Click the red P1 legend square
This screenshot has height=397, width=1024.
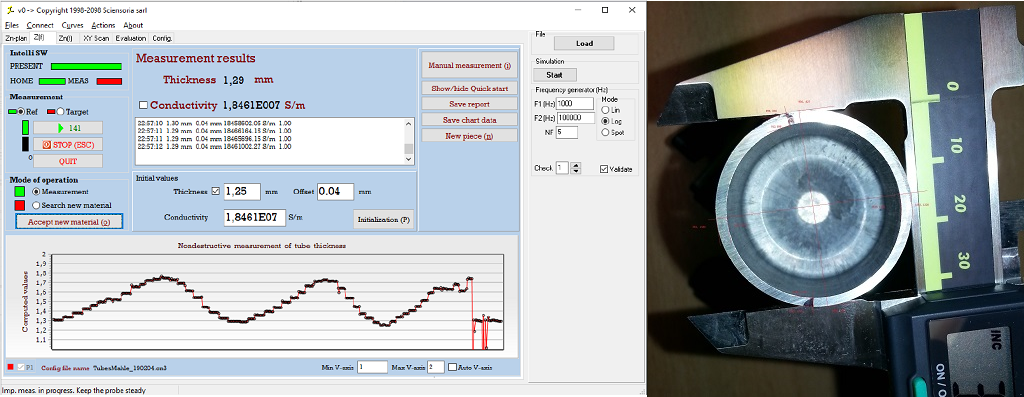click(x=10, y=368)
